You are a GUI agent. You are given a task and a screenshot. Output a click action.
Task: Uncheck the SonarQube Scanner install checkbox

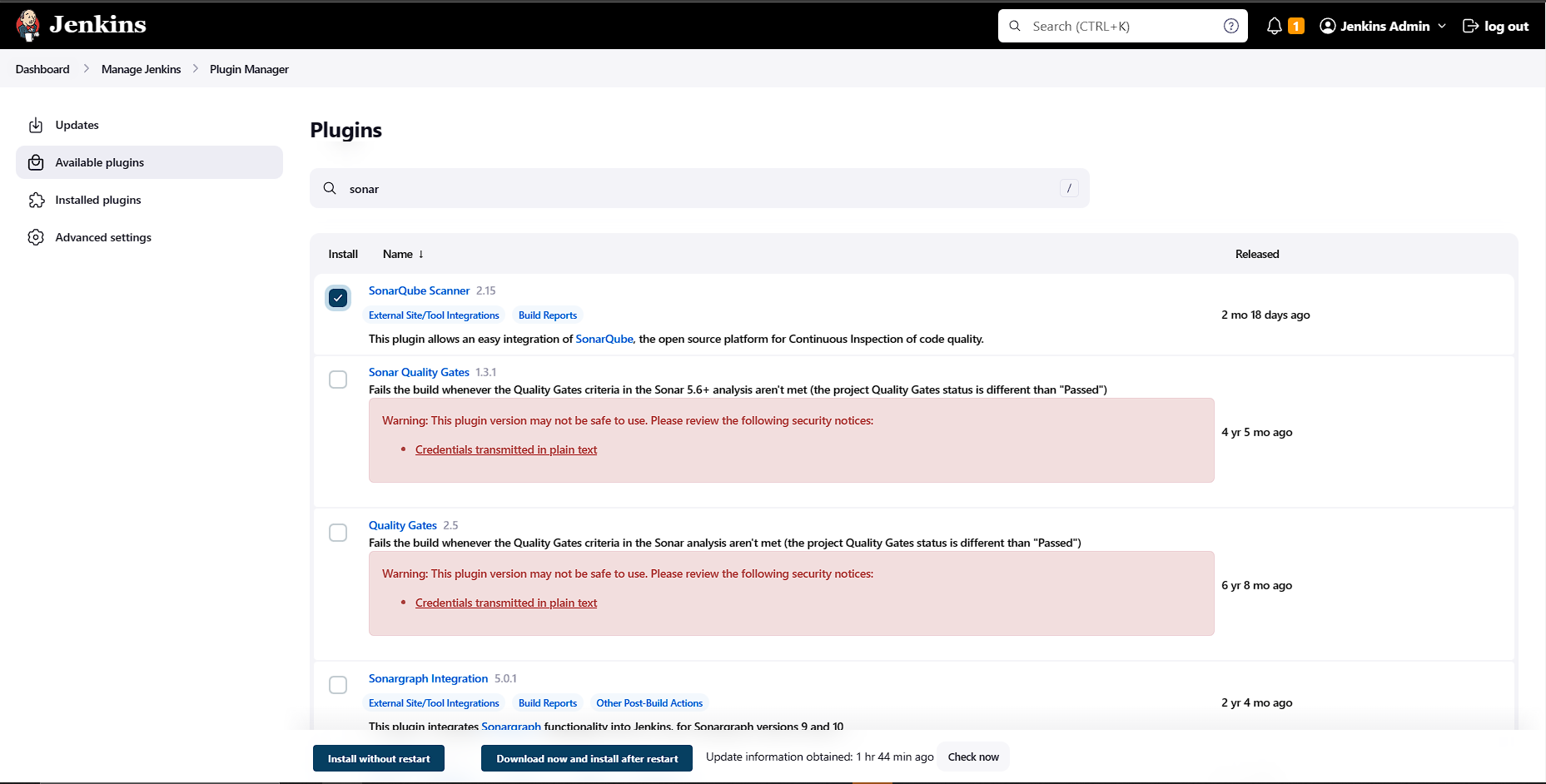tap(338, 297)
